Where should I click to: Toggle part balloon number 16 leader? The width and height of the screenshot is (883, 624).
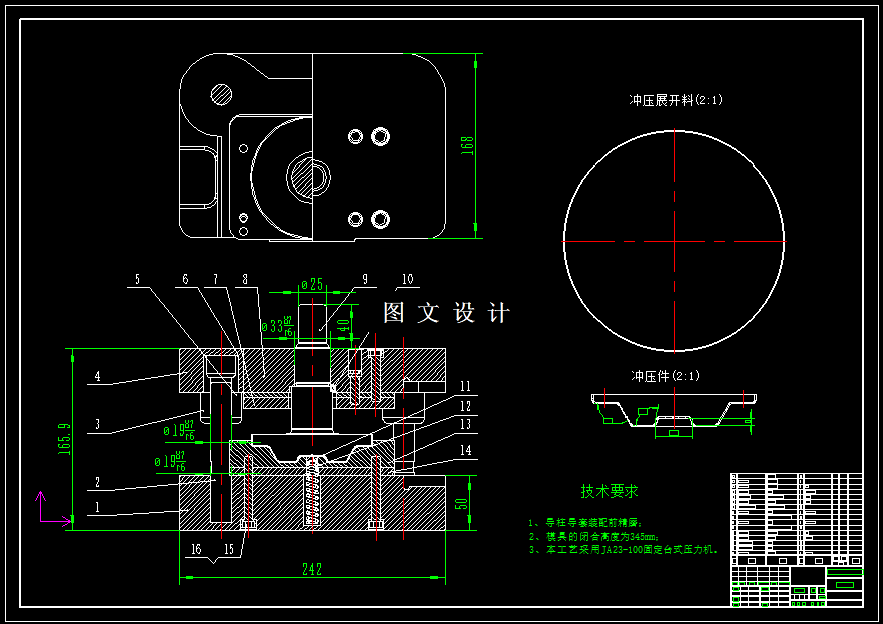click(x=196, y=548)
